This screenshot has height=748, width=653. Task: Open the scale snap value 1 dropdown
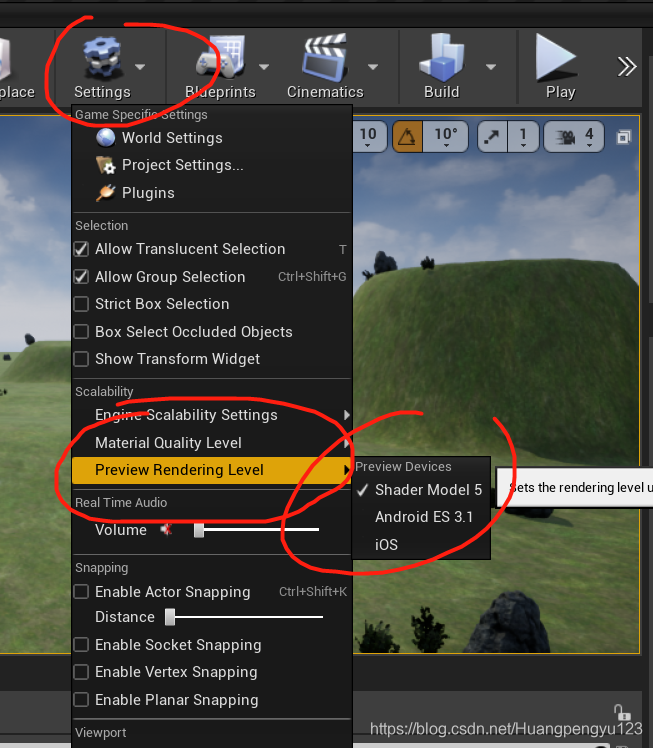coord(523,137)
